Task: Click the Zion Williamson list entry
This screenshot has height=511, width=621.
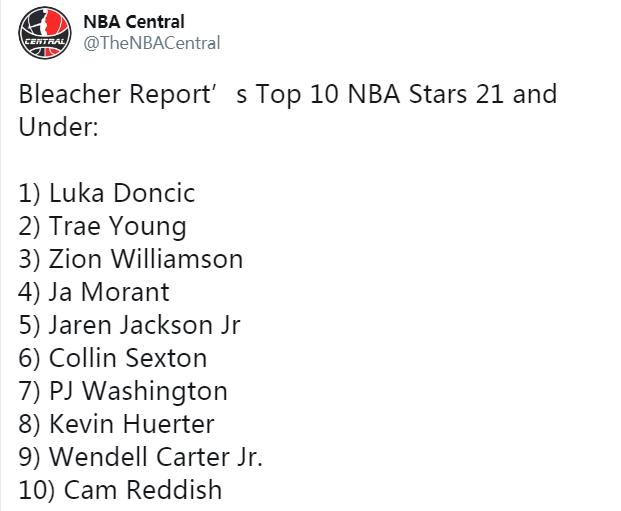Action: click(x=131, y=259)
